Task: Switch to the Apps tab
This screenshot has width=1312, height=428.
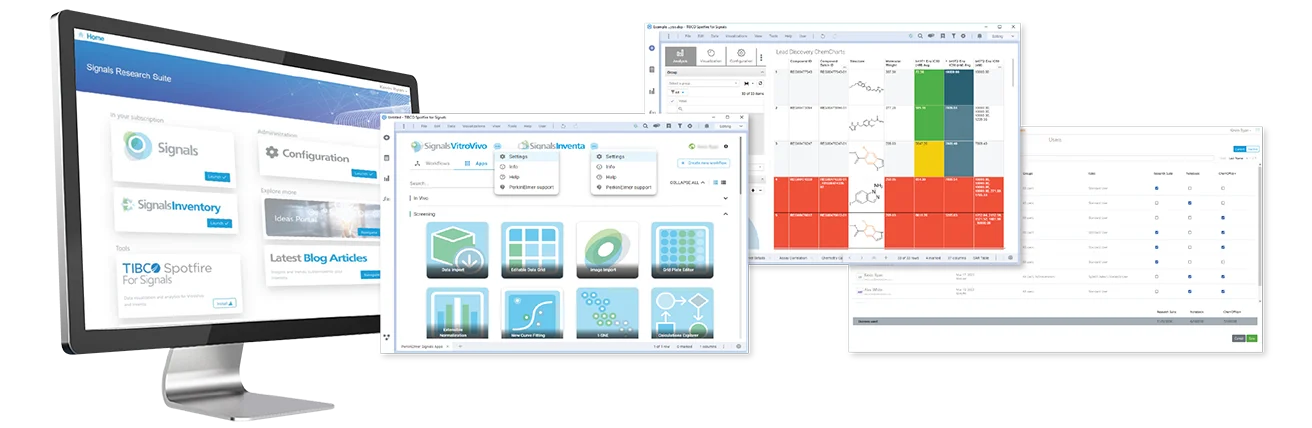Action: pos(476,162)
